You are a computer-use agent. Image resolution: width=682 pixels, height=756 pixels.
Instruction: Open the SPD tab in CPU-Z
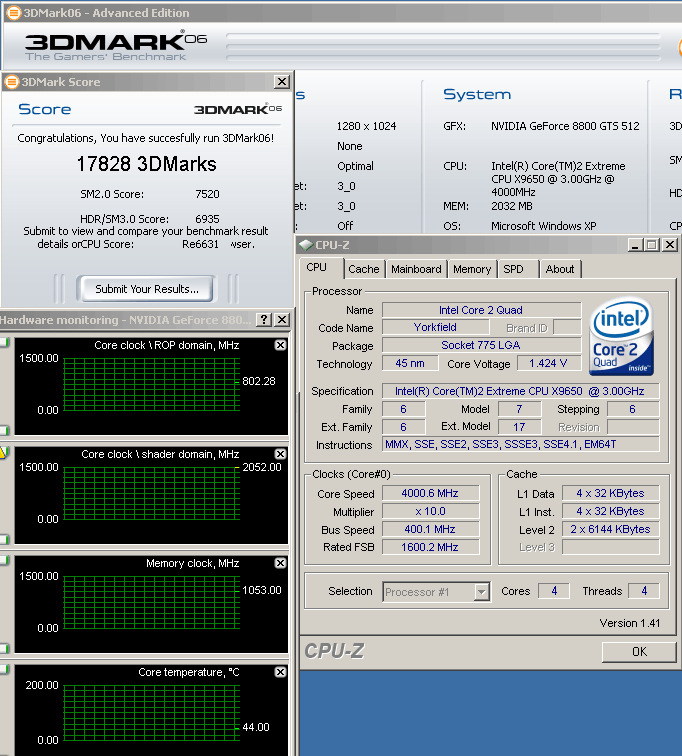513,269
